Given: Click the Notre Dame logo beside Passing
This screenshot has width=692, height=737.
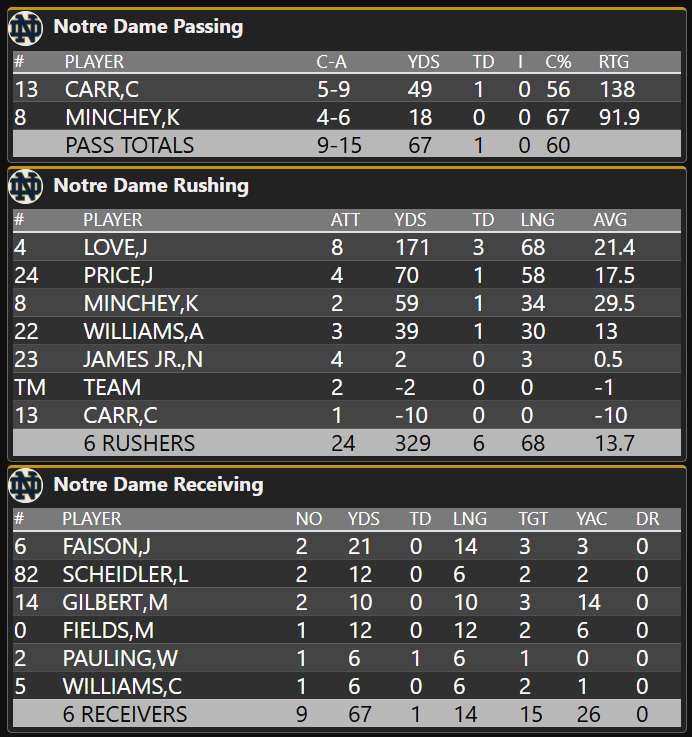Looking at the screenshot, I should click(x=25, y=27).
